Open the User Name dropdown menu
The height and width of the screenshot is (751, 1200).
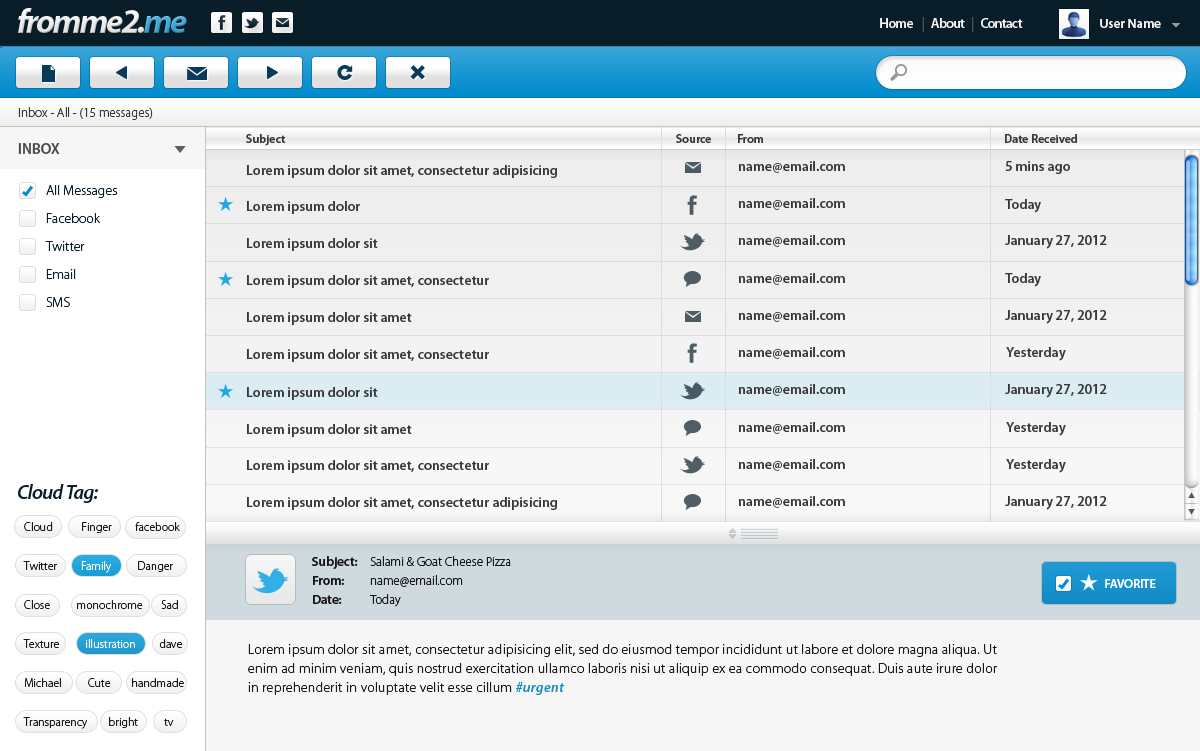1176,24
